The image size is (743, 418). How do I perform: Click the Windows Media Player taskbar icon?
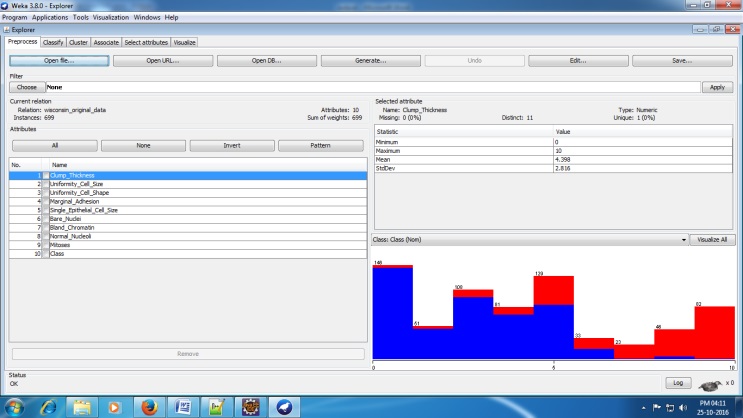(x=114, y=407)
